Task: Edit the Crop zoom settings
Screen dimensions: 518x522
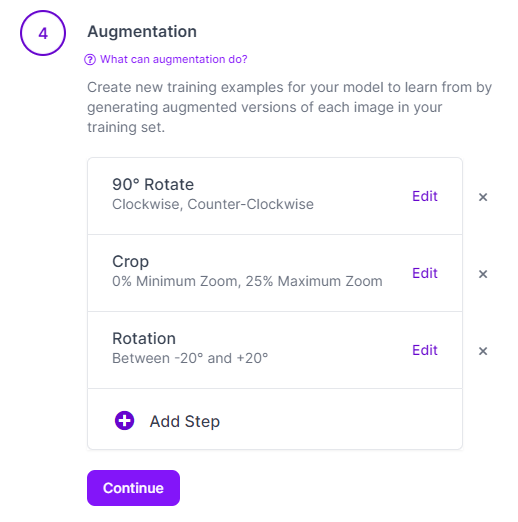Action: [x=425, y=273]
